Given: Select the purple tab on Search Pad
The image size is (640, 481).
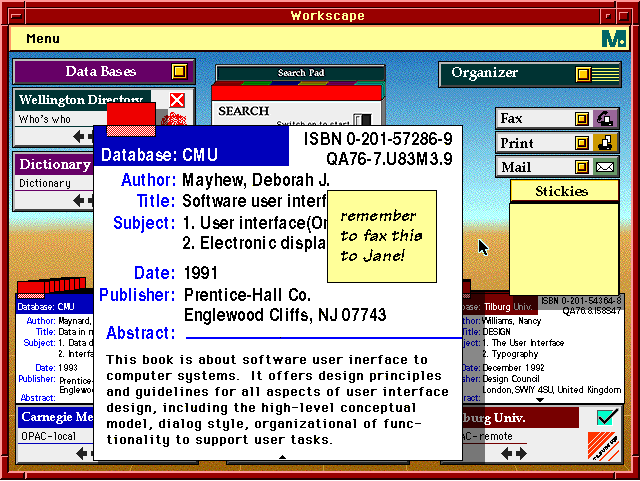Looking at the screenshot, I should click(x=340, y=83).
